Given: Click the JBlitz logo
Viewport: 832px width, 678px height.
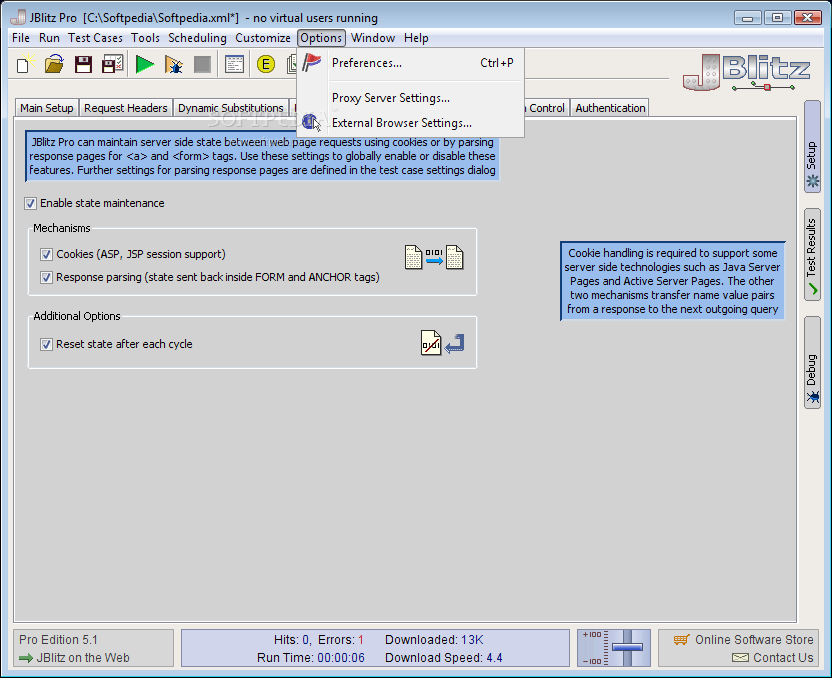Looking at the screenshot, I should [x=746, y=72].
